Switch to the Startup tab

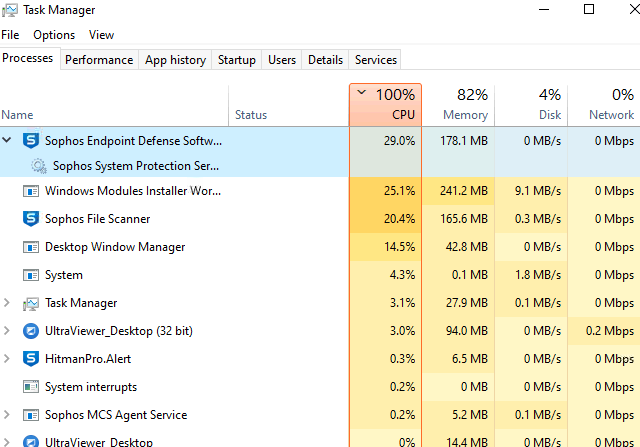click(x=237, y=60)
